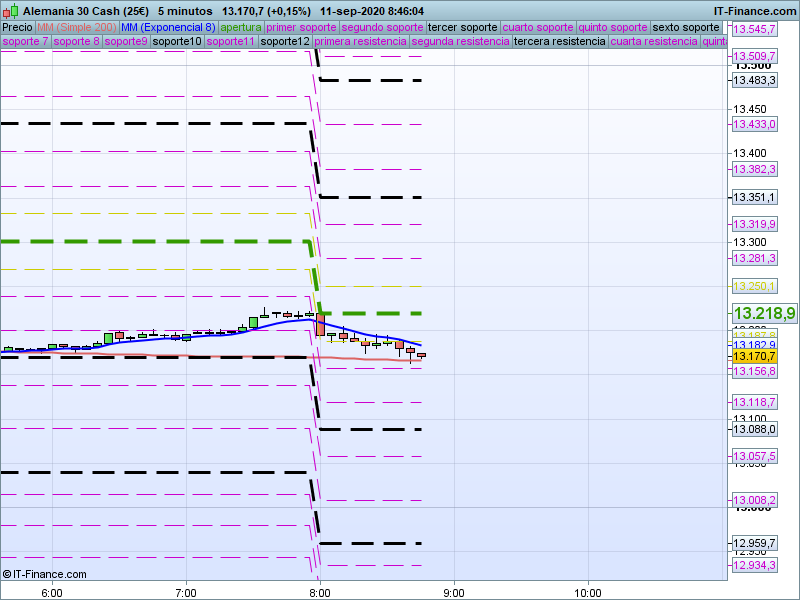Select the Precio legend label
800x600 pixels.
pos(17,27)
